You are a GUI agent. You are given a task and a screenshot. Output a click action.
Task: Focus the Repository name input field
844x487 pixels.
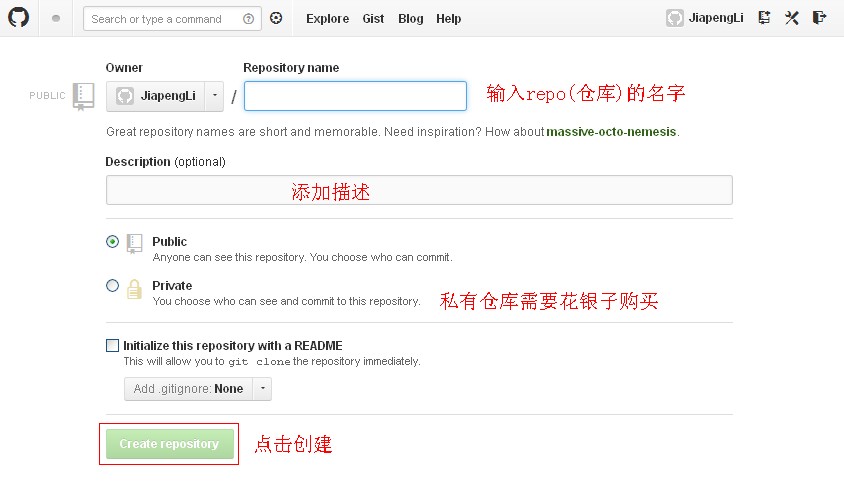click(355, 96)
